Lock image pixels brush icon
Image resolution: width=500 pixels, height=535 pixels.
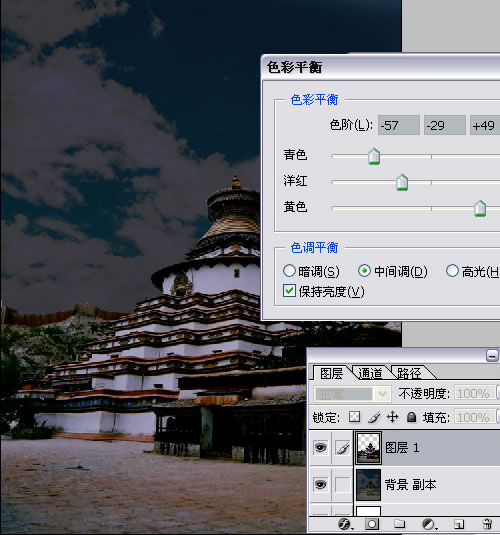pyautogui.click(x=374, y=417)
